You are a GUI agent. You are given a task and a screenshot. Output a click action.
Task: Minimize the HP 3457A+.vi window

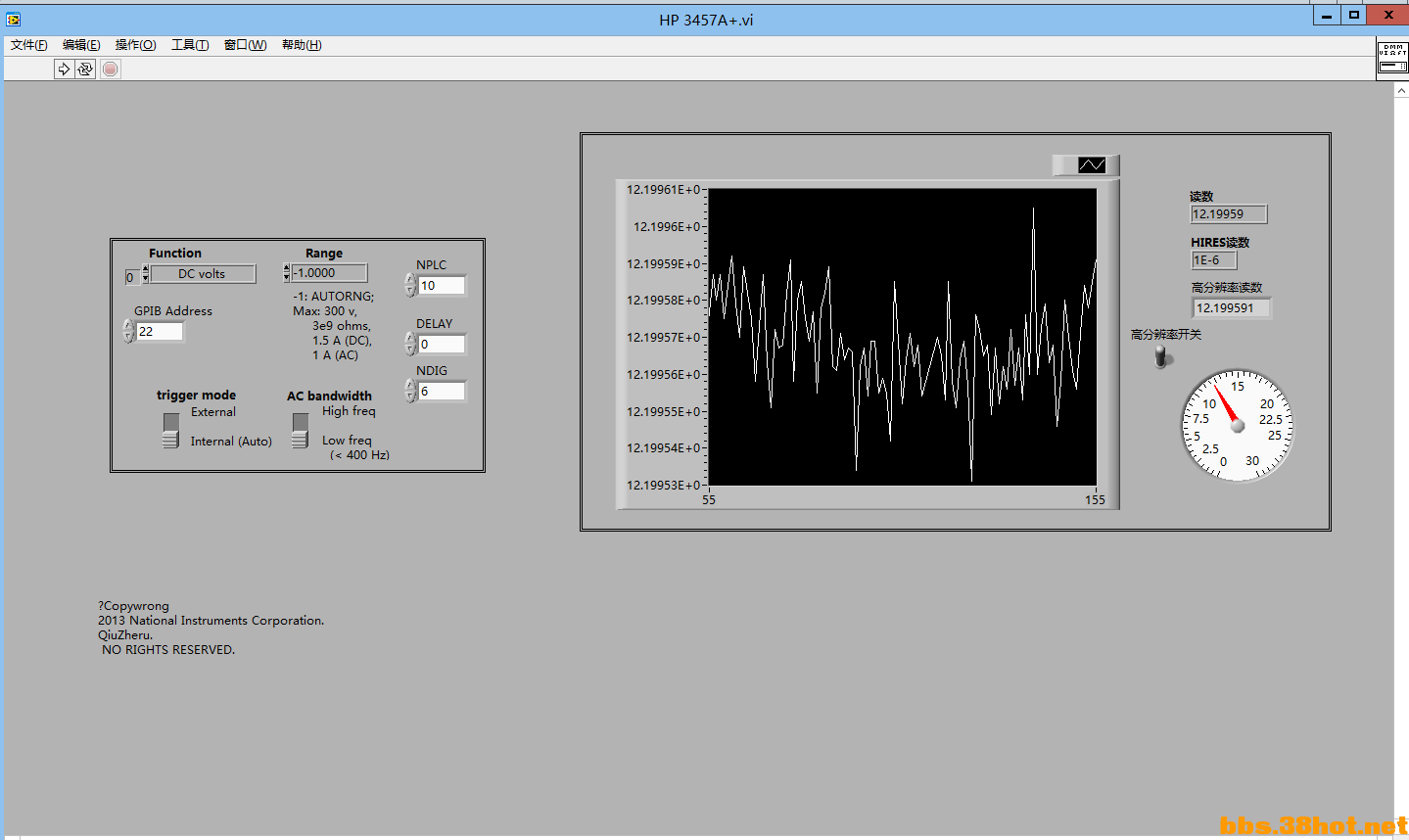point(1327,15)
